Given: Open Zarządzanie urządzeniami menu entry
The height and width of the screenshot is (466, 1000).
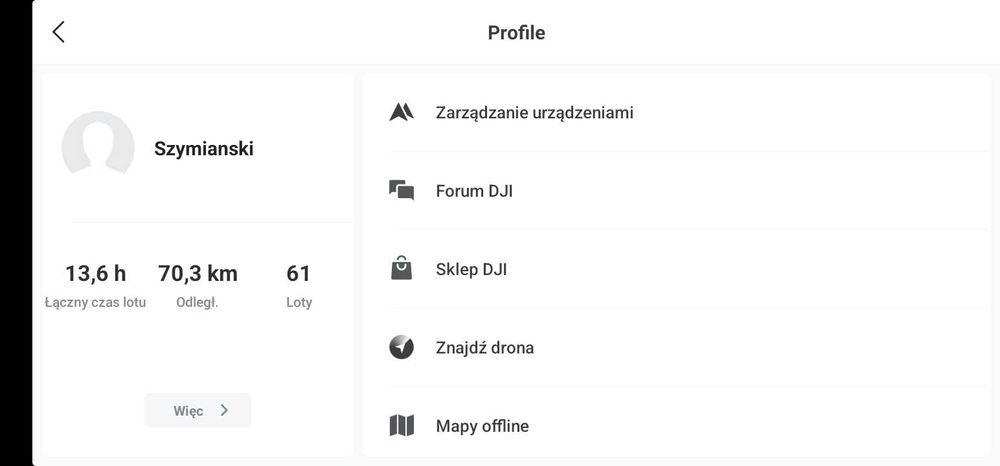Looking at the screenshot, I should click(534, 112).
